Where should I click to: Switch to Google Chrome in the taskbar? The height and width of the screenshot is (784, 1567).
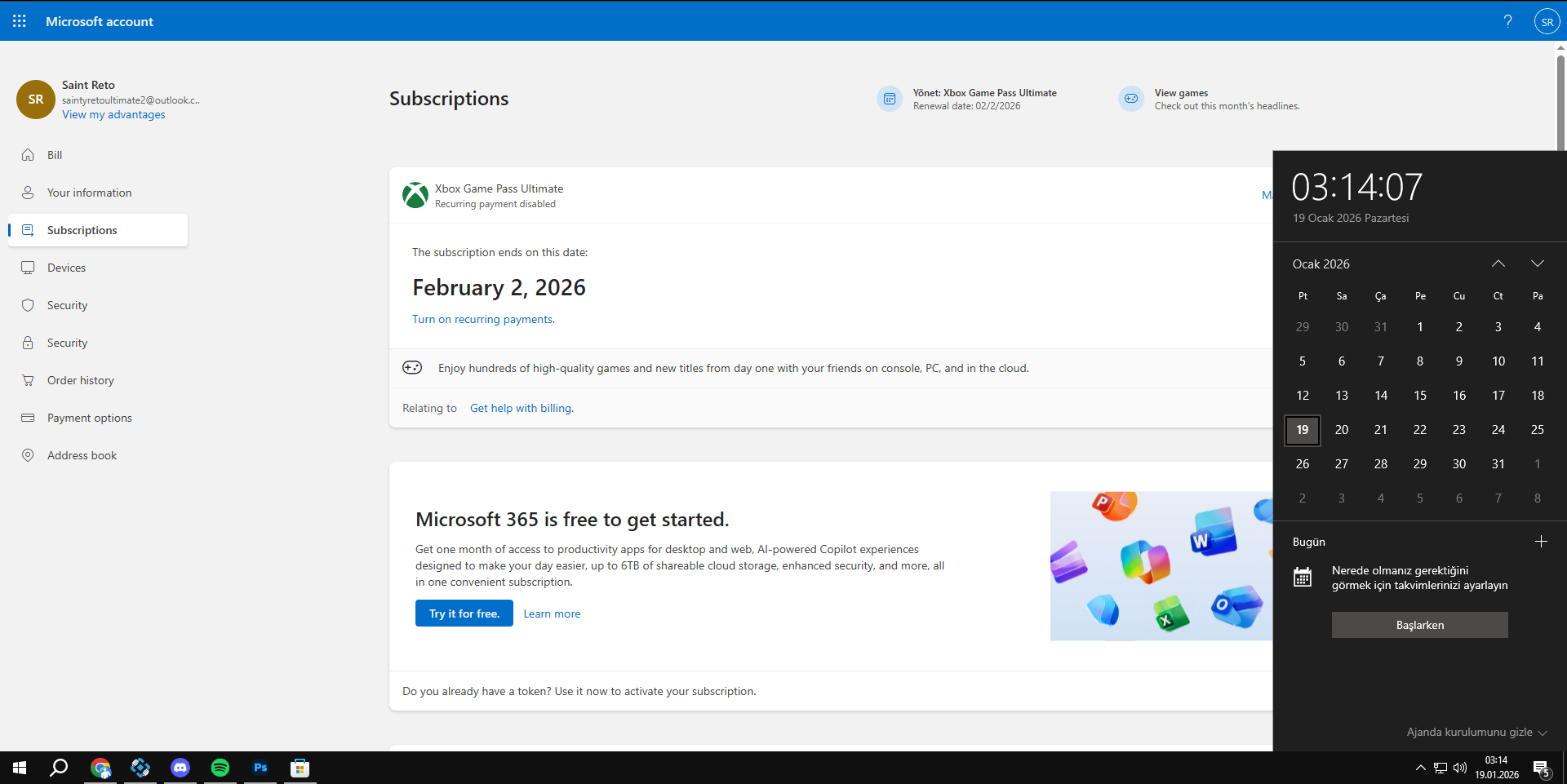click(x=100, y=768)
